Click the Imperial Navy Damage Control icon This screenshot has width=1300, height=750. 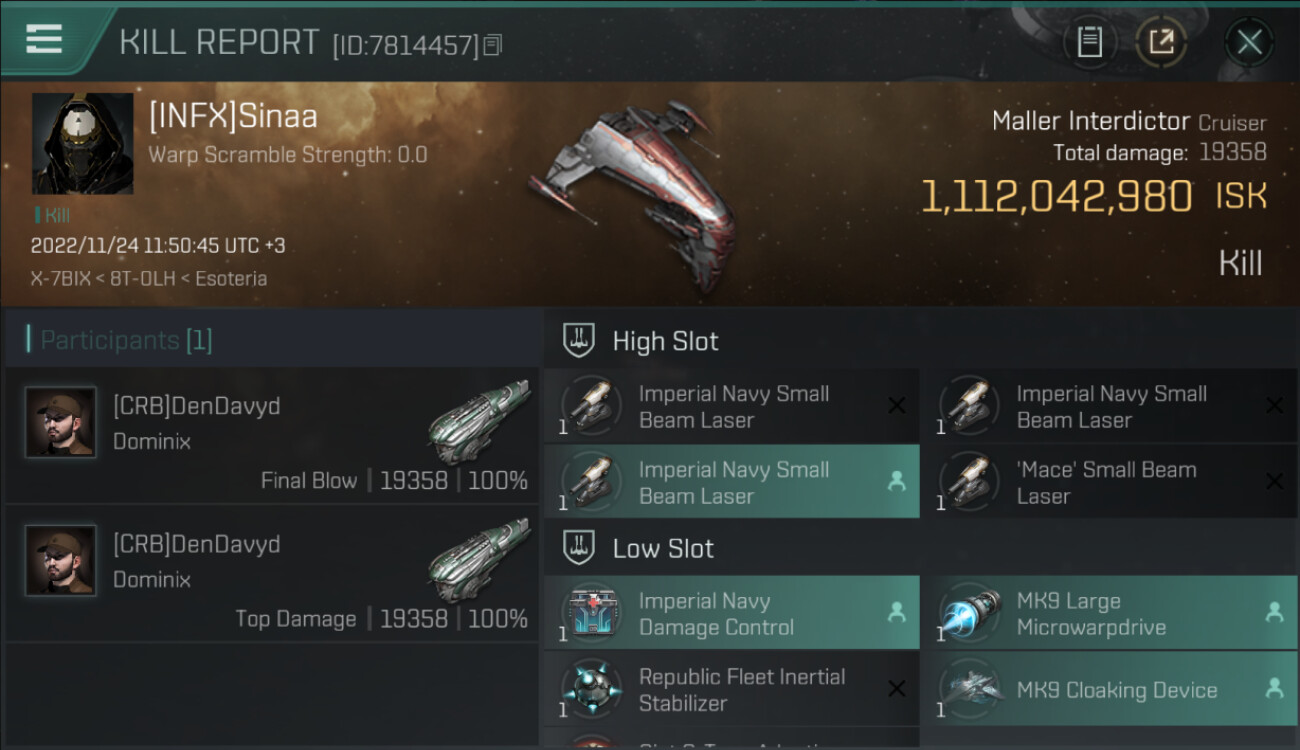pyautogui.click(x=594, y=614)
